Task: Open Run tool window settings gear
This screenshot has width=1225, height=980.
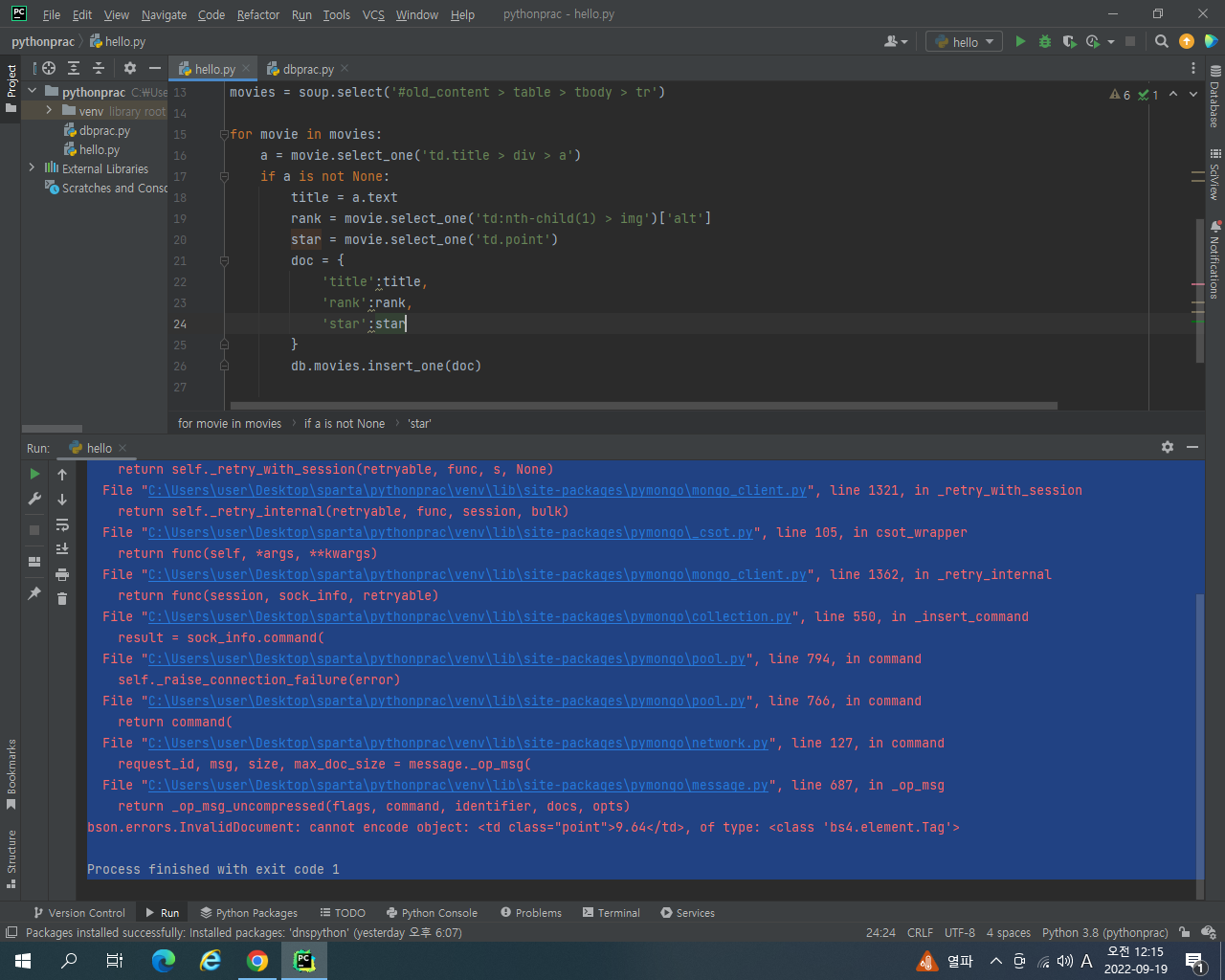Action: click(x=1168, y=447)
